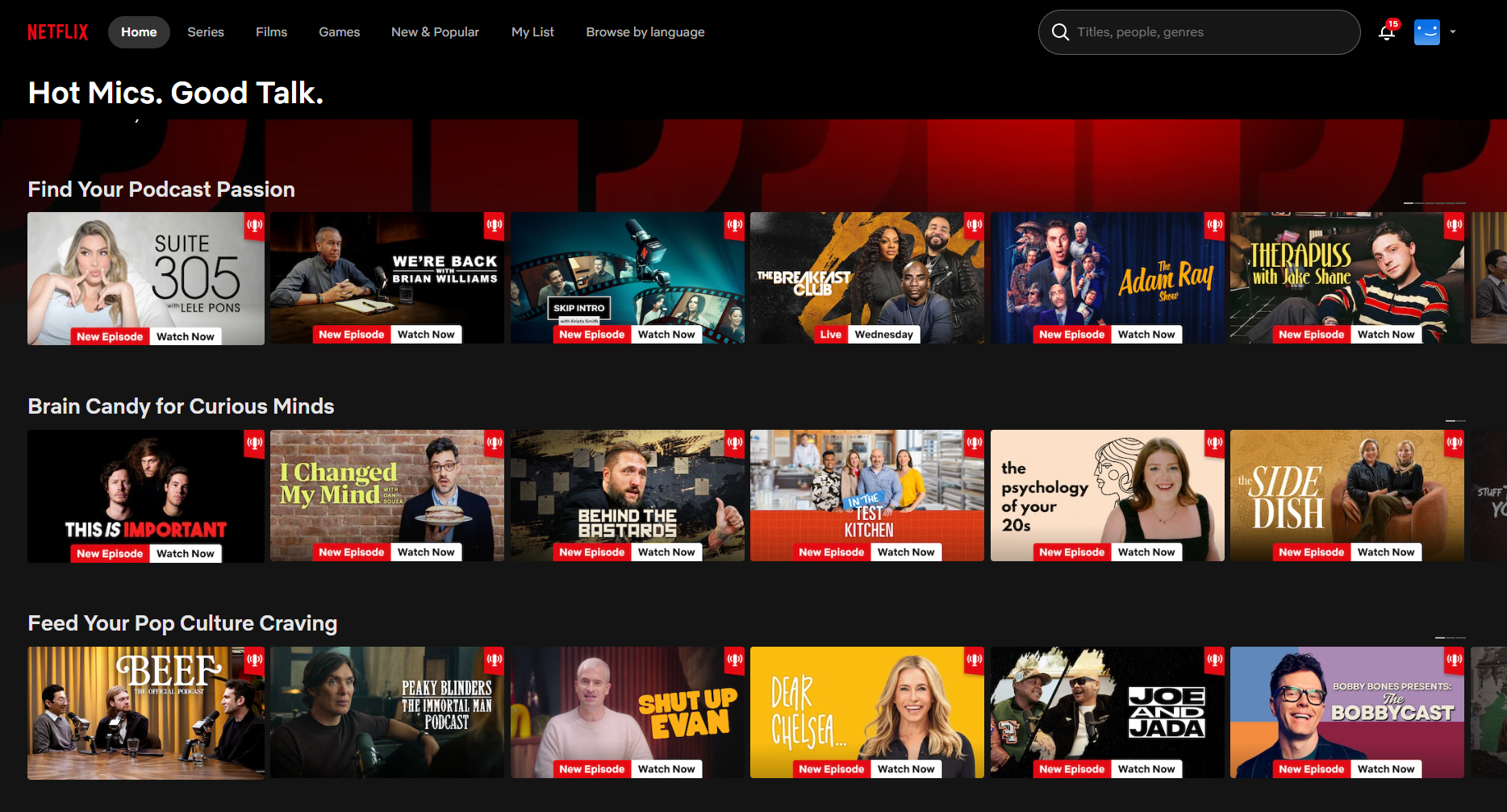
Task: Click Watch Now on The Adam Ray Show
Action: 1146,335
